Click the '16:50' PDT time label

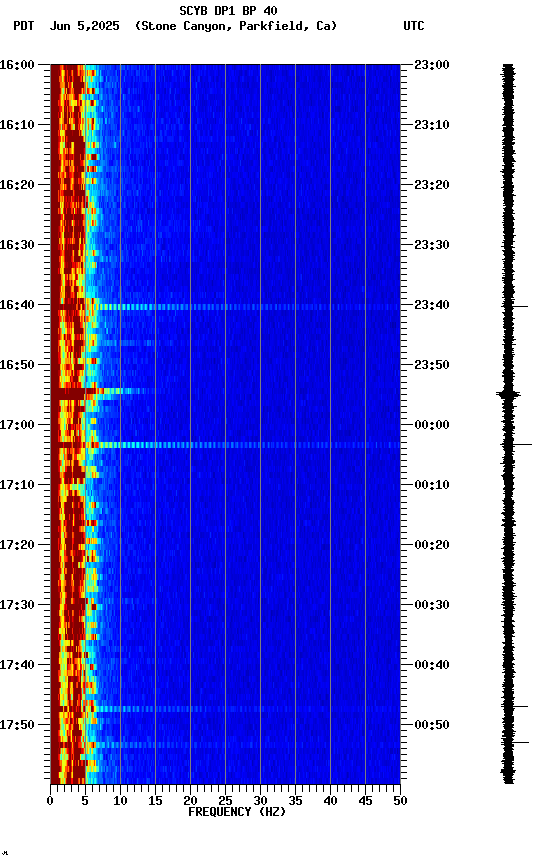tap(17, 365)
